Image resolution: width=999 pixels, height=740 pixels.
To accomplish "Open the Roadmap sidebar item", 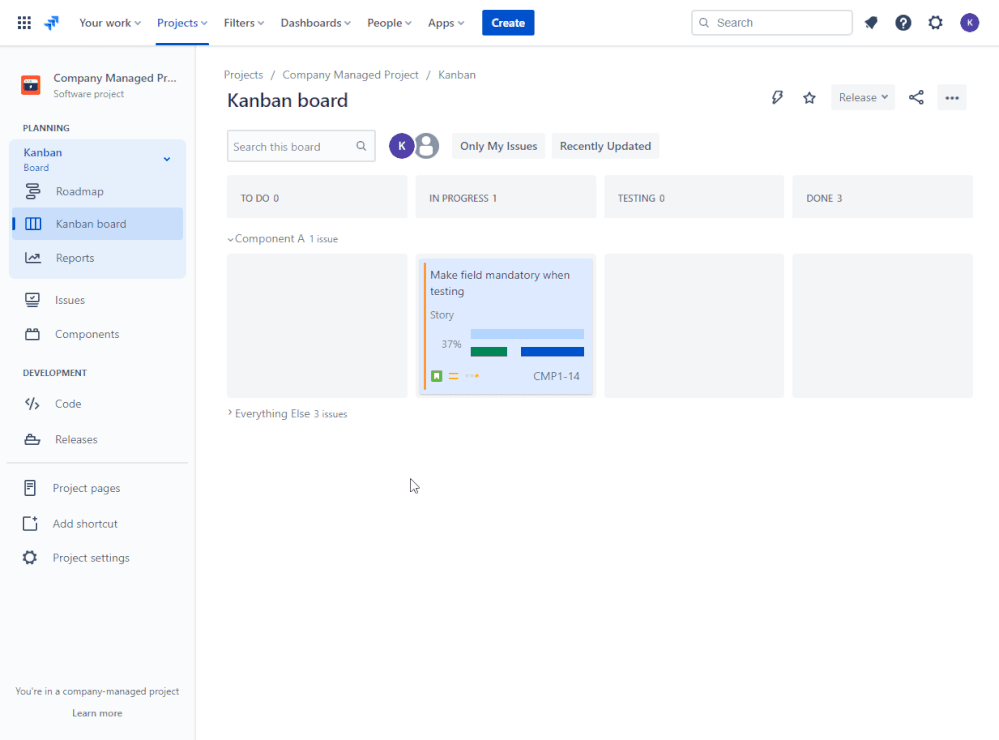I will pos(97,191).
